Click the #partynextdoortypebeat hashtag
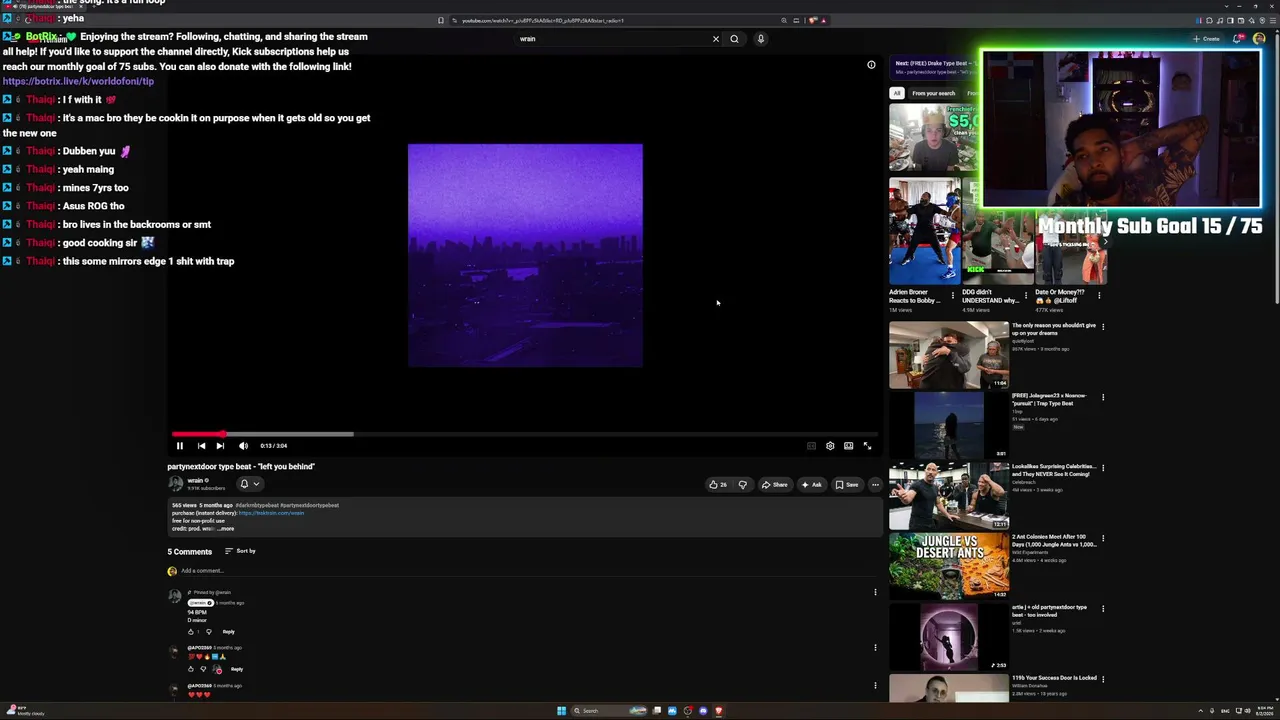 [310, 506]
